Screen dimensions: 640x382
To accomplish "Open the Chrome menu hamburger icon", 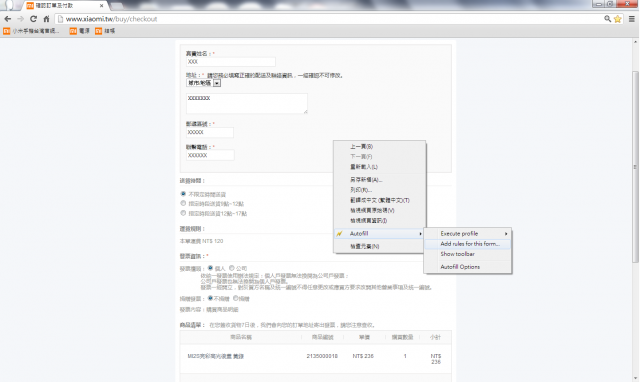I will pos(631,19).
